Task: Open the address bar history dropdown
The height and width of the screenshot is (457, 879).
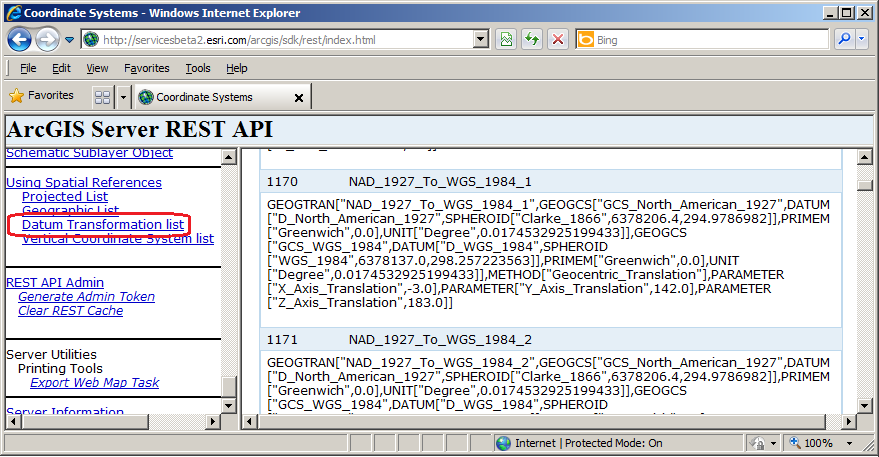Action: coord(480,40)
